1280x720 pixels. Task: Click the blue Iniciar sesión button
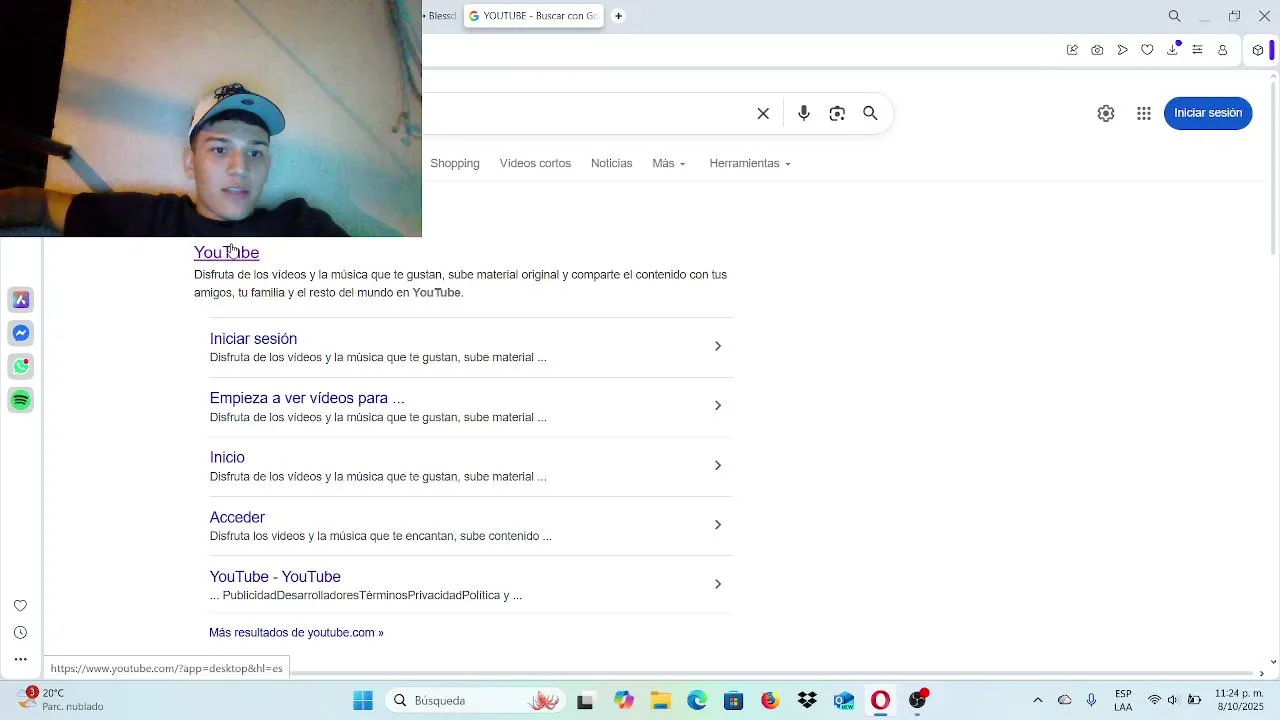pyautogui.click(x=1208, y=113)
